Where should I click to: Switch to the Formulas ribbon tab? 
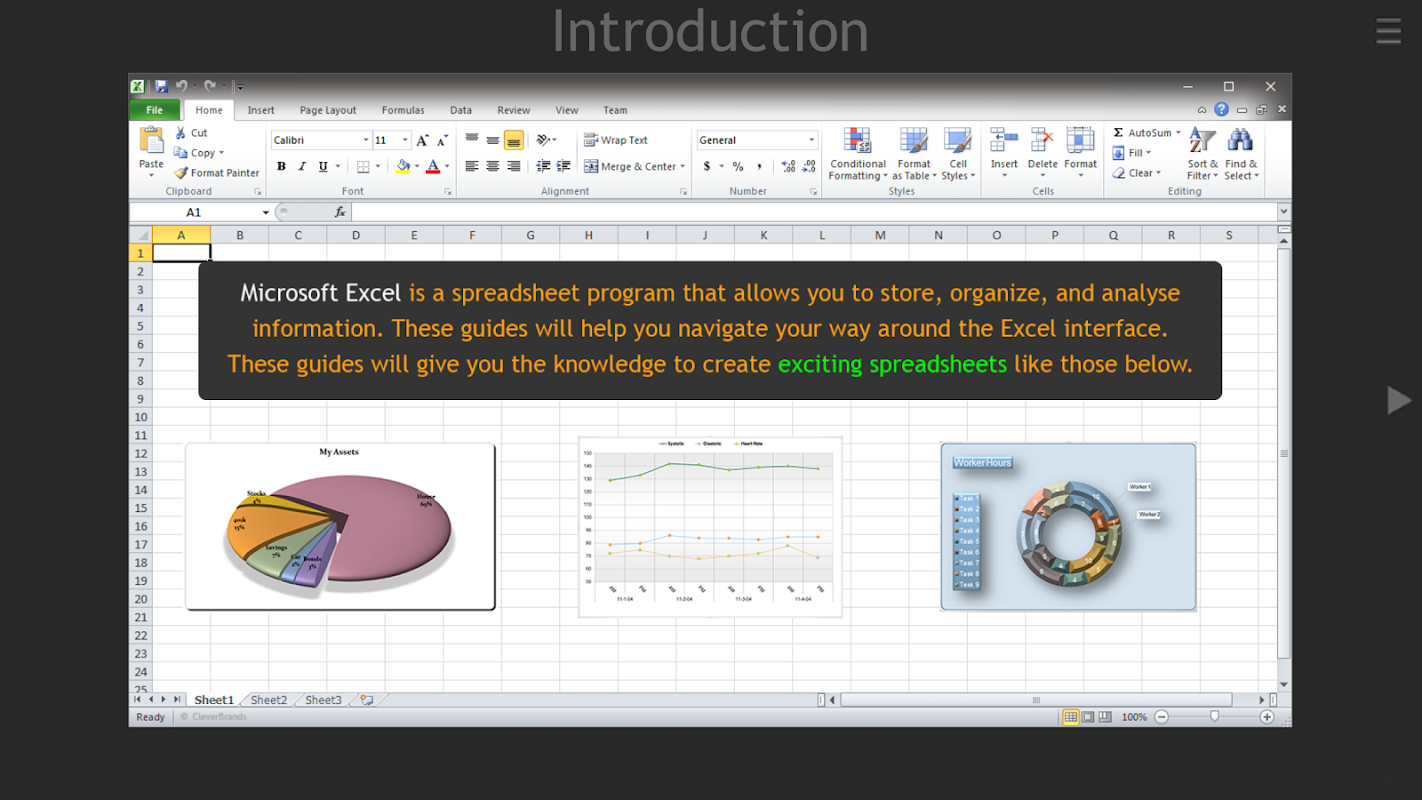click(x=403, y=111)
